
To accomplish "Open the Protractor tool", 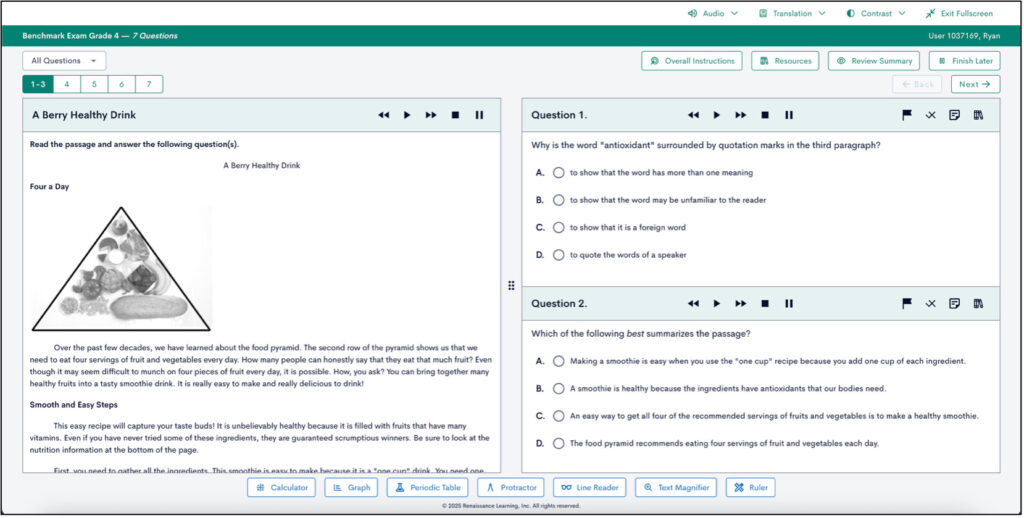I will tap(511, 487).
